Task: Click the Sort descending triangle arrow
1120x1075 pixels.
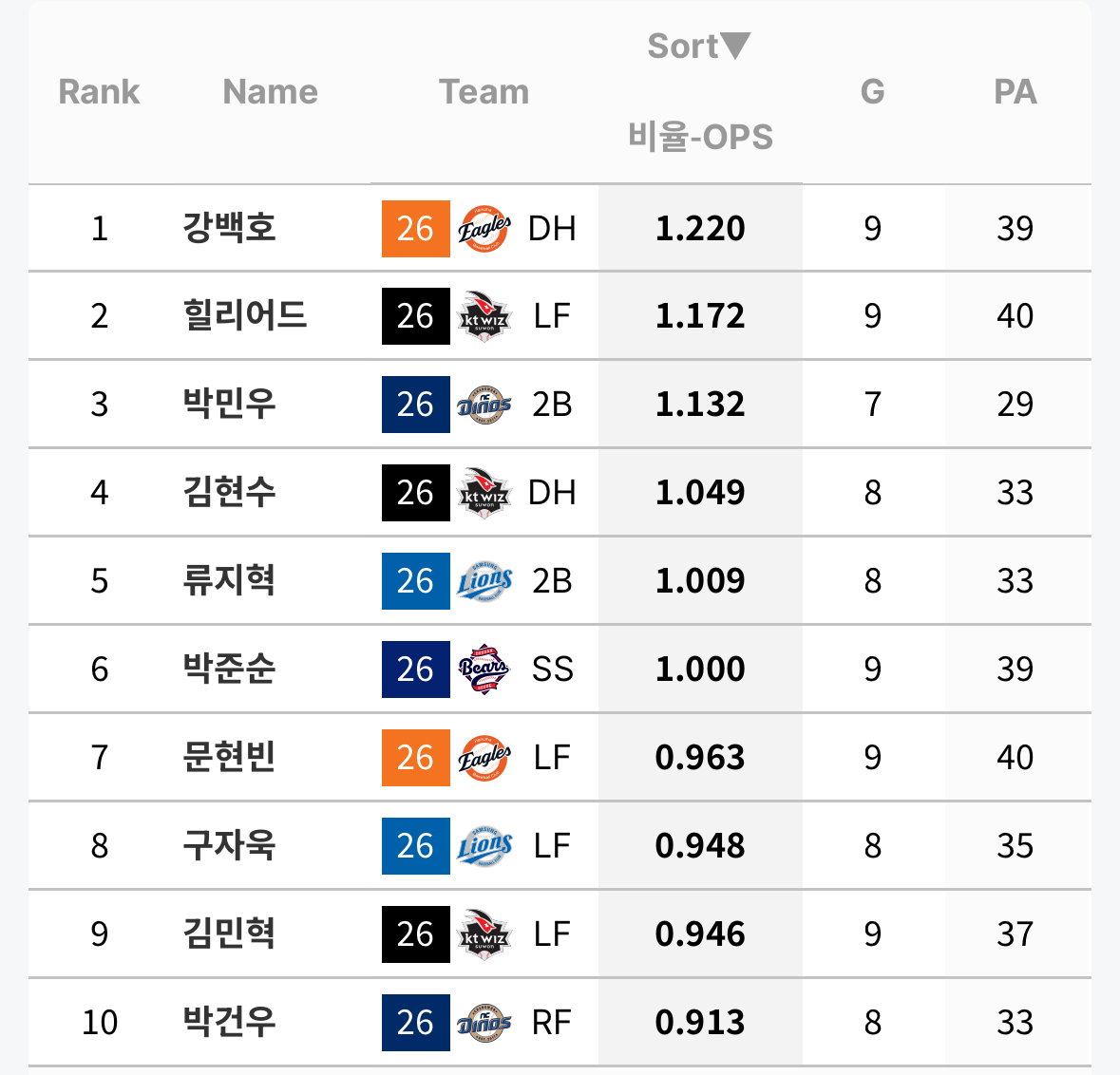Action: 735,46
